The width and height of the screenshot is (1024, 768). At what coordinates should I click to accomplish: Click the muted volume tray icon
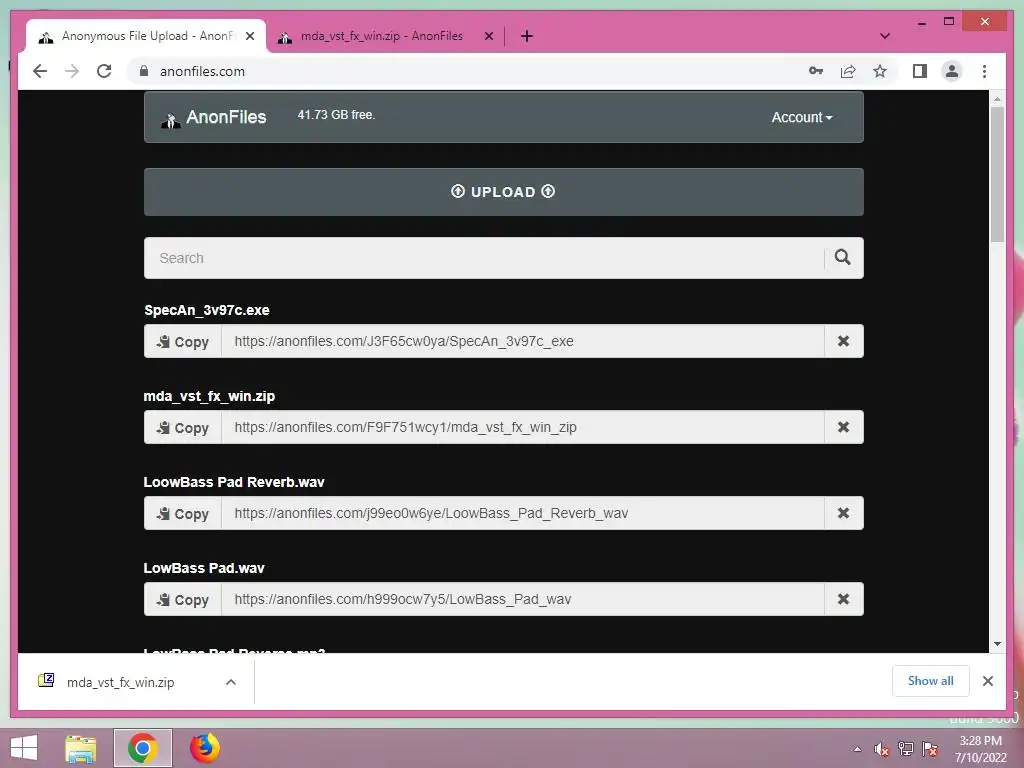click(881, 749)
